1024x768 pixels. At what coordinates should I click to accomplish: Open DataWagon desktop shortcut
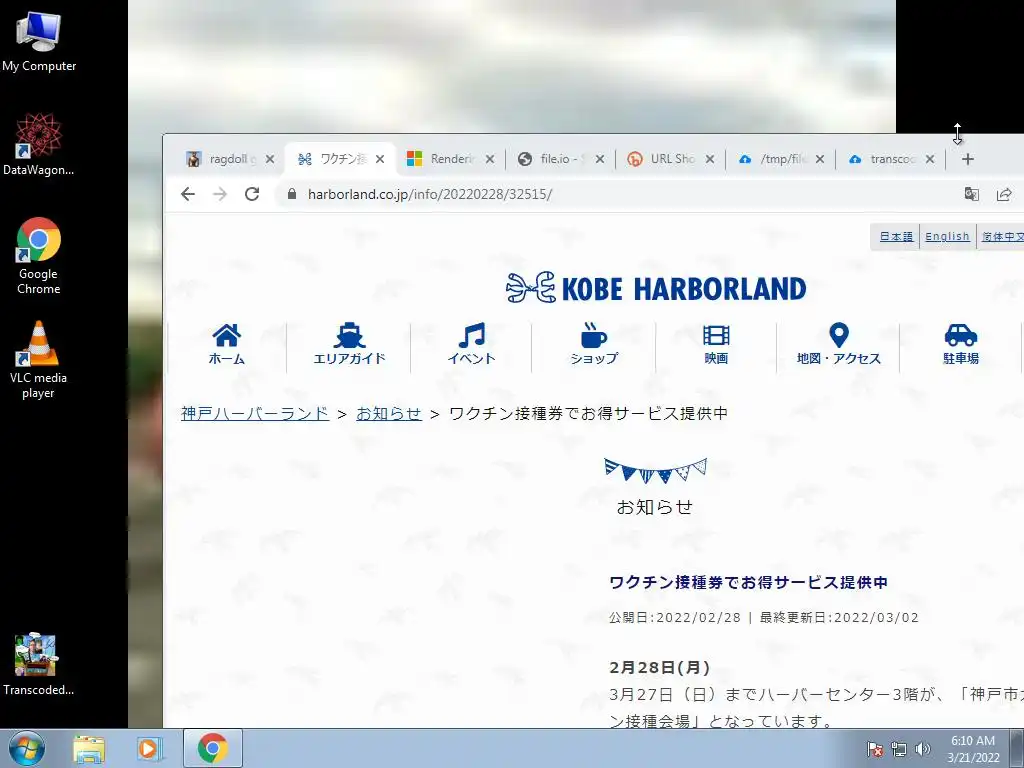[x=39, y=144]
